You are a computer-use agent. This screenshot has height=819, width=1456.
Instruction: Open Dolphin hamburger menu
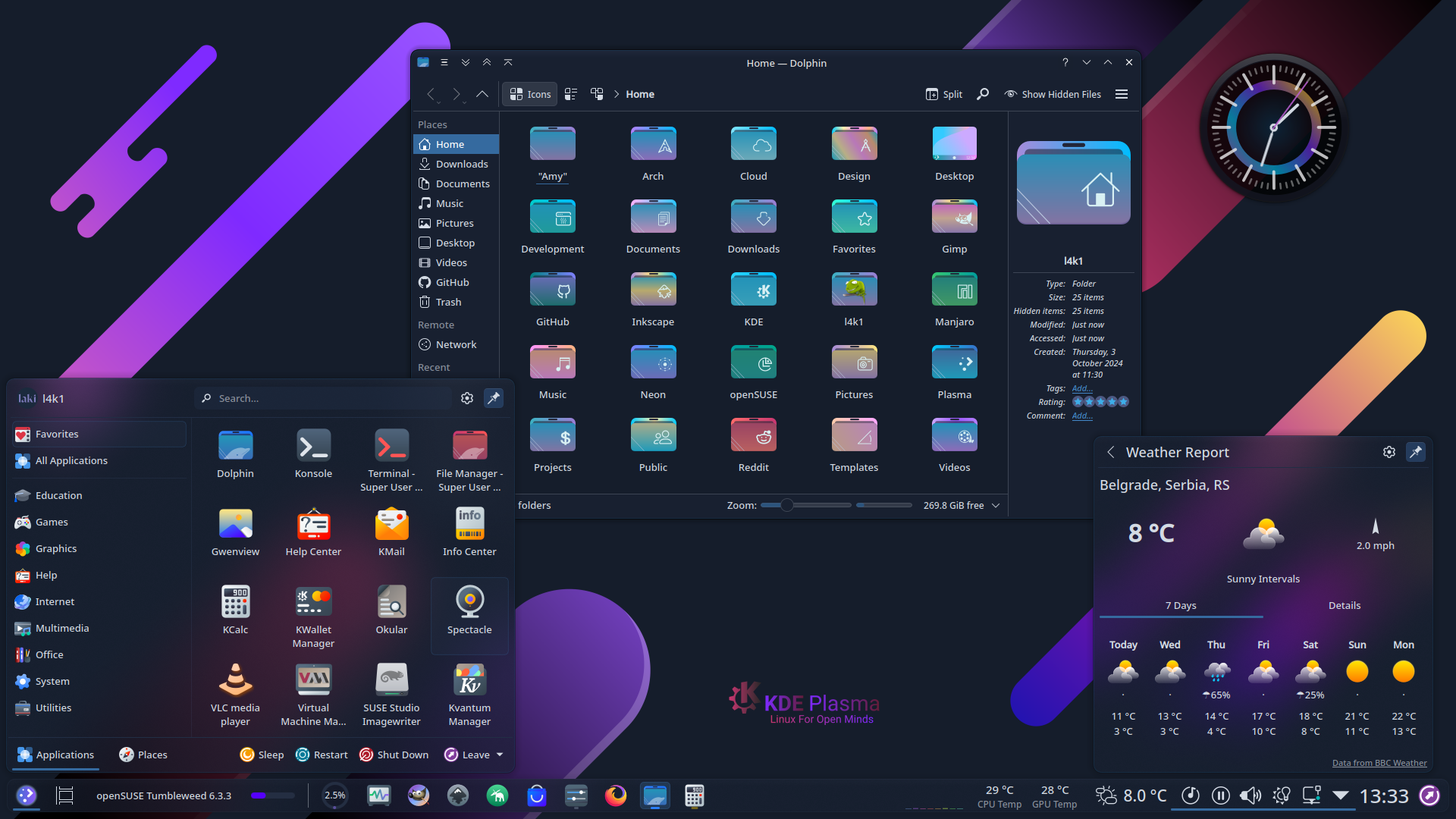click(1122, 94)
